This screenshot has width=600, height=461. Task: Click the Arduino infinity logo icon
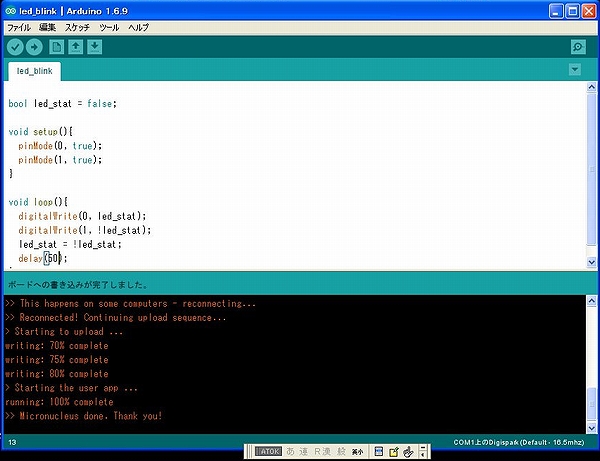click(x=11, y=11)
